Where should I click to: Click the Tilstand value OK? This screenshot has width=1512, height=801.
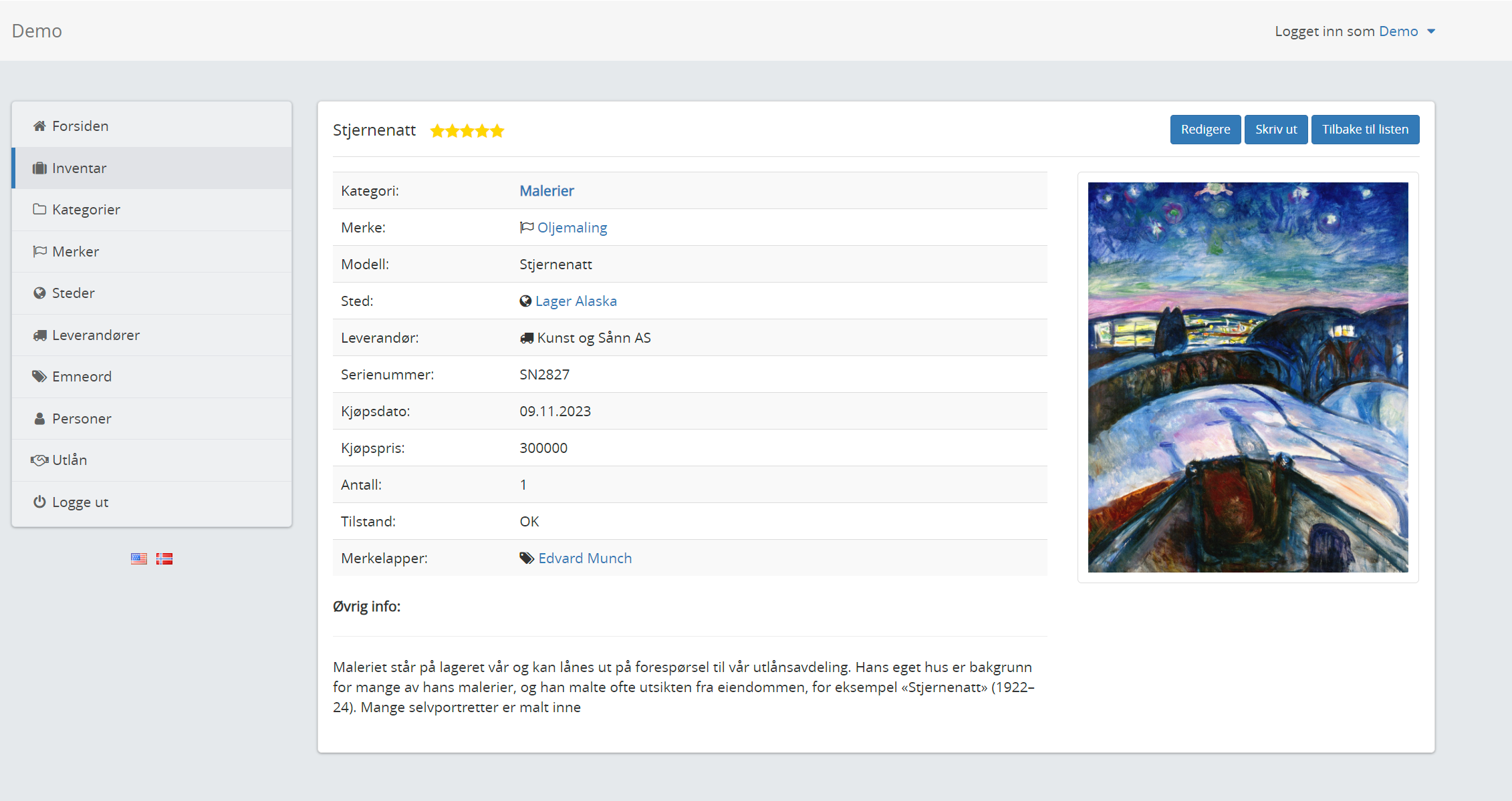coord(529,522)
